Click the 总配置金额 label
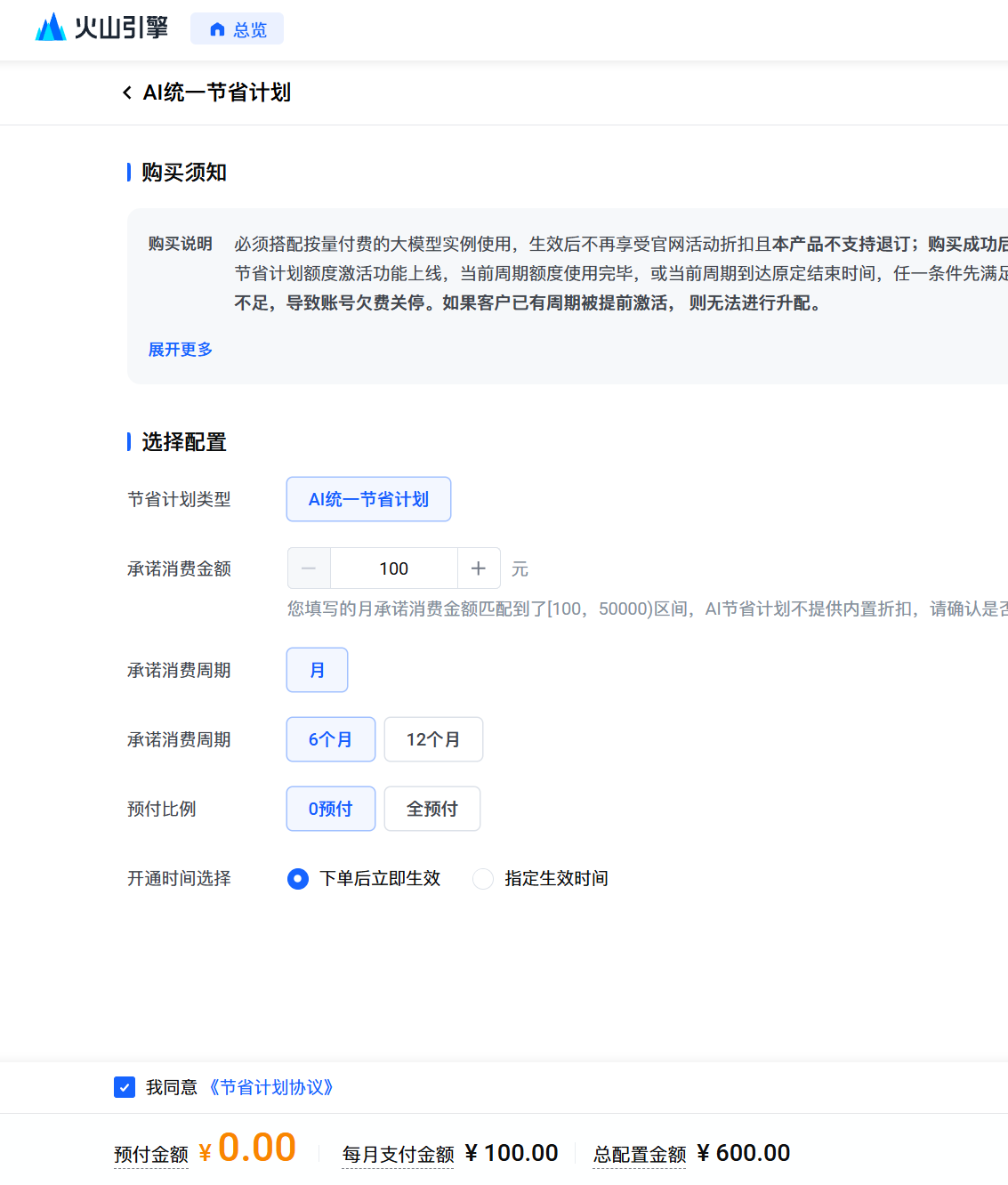Viewport: 1008px width, 1185px height. point(640,1155)
